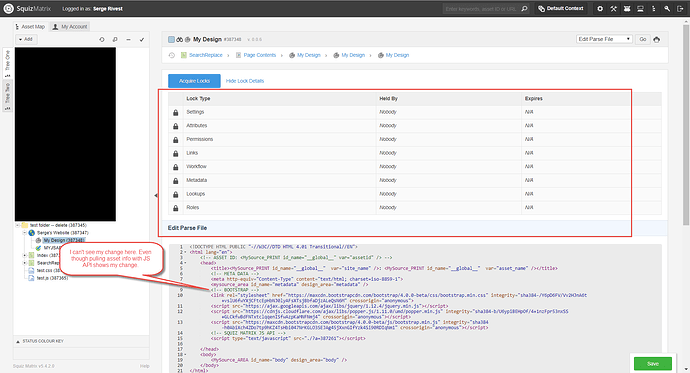Viewport: 690px width, 373px height.
Task: Select the Tree Two vertical tab
Action: (x=7, y=96)
